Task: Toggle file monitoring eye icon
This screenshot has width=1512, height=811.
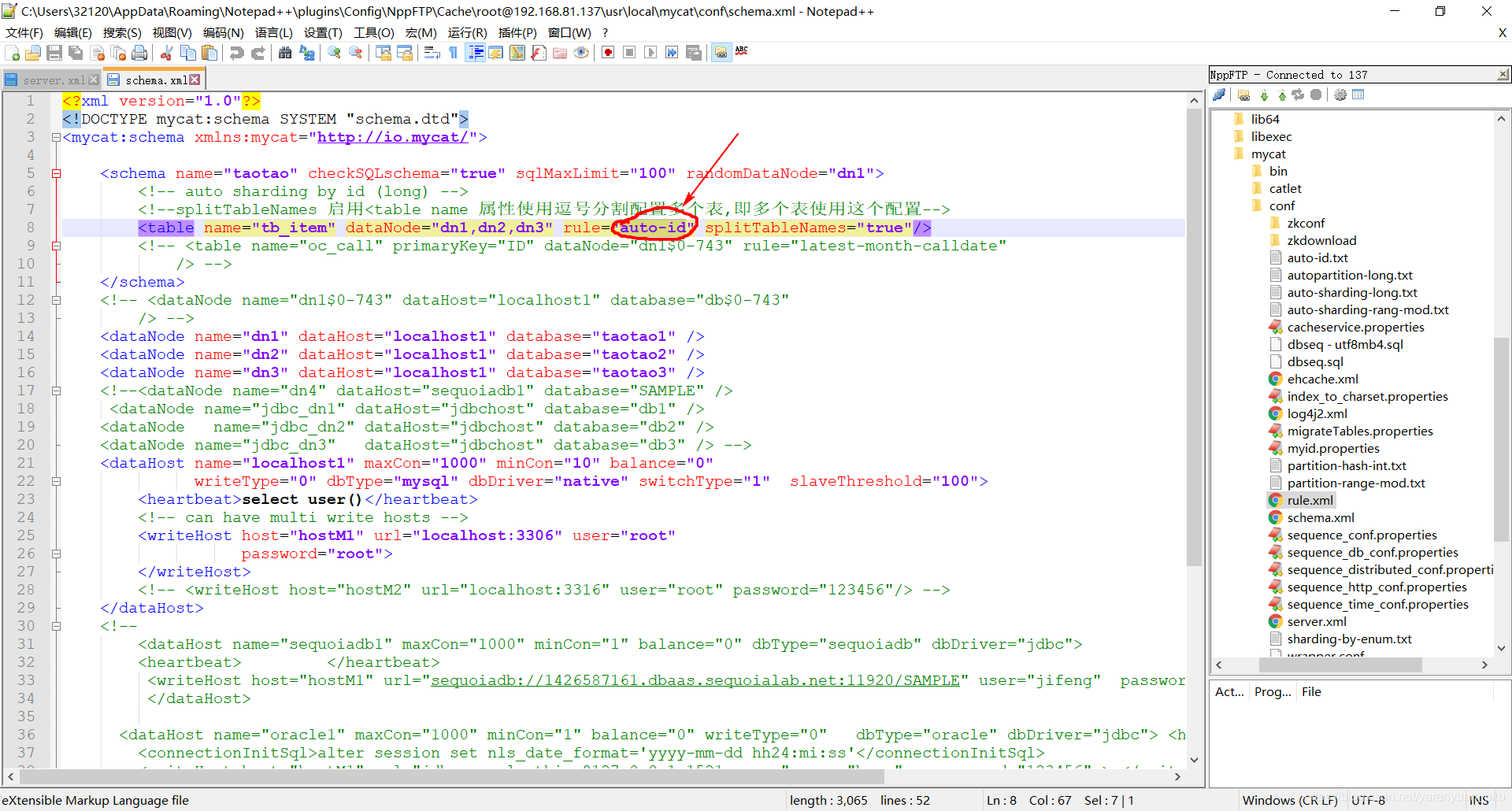Action: coord(581,53)
